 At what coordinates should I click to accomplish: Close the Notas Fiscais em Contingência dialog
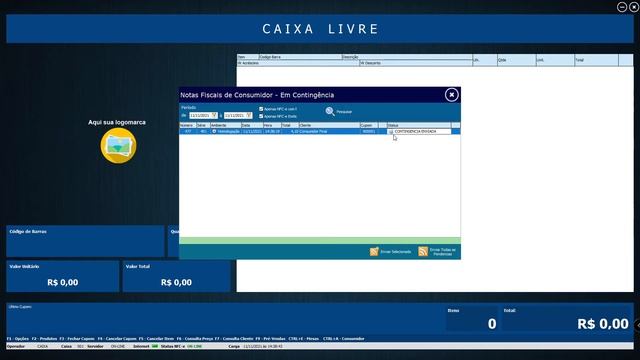[x=451, y=95]
